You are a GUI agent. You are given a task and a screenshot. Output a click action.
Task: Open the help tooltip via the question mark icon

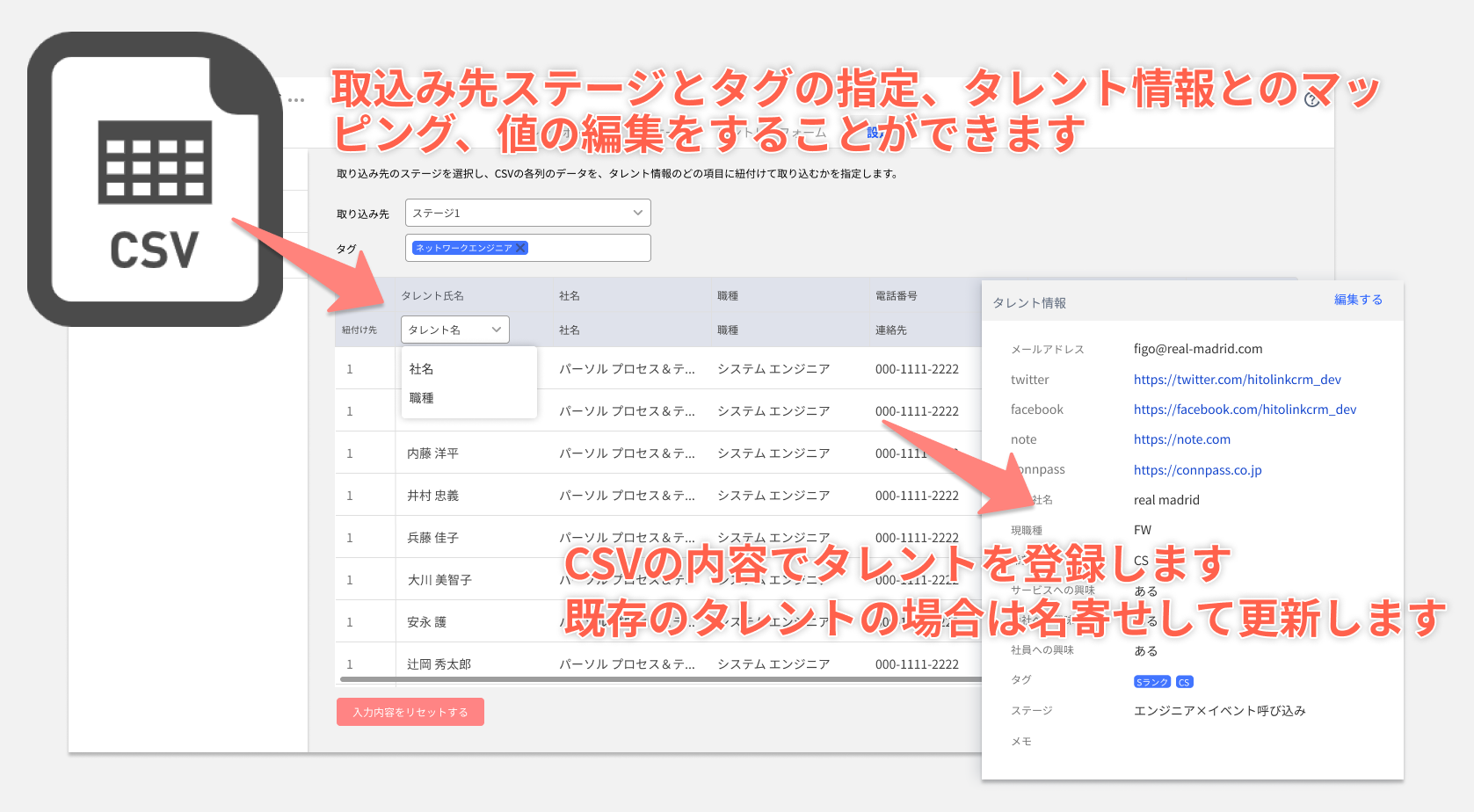click(1312, 100)
